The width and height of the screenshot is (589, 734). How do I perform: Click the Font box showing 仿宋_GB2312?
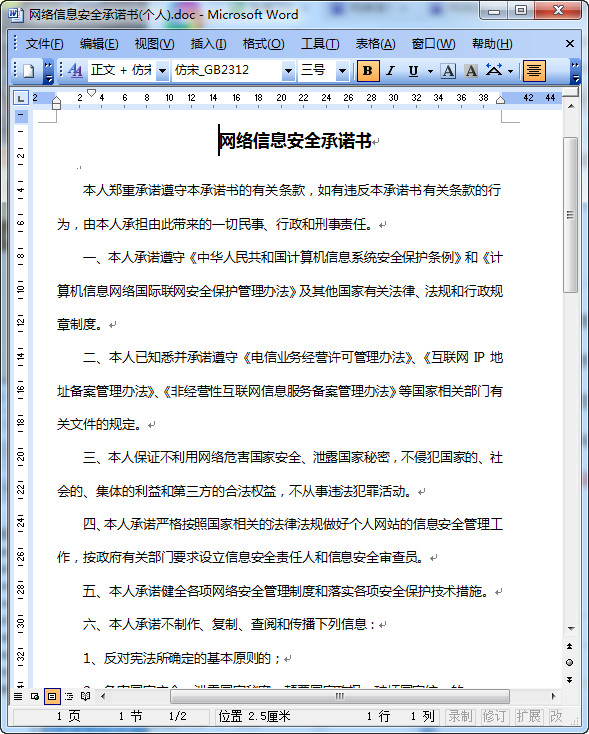[227, 71]
